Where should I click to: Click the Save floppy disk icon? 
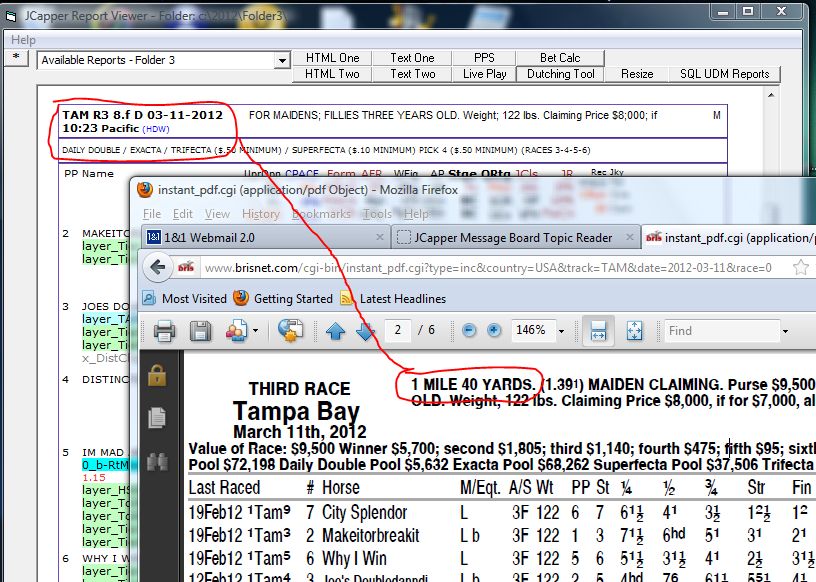click(200, 331)
